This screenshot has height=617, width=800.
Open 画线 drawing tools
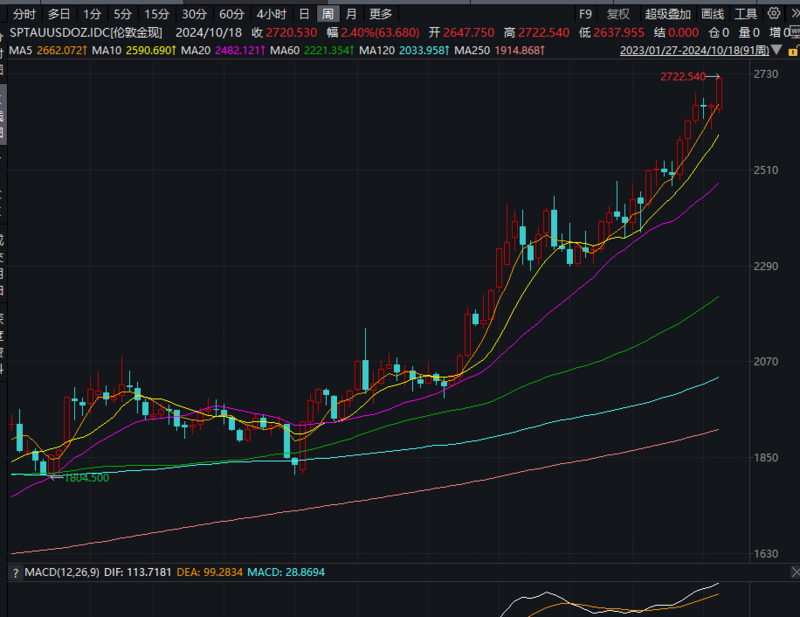point(712,14)
